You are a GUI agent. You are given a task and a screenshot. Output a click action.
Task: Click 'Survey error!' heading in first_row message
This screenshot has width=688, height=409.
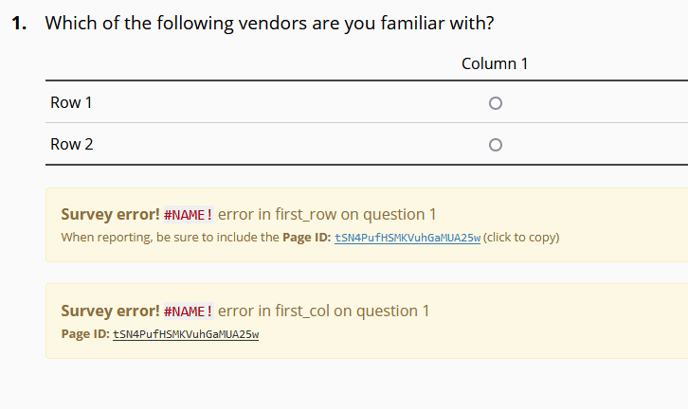108,215
